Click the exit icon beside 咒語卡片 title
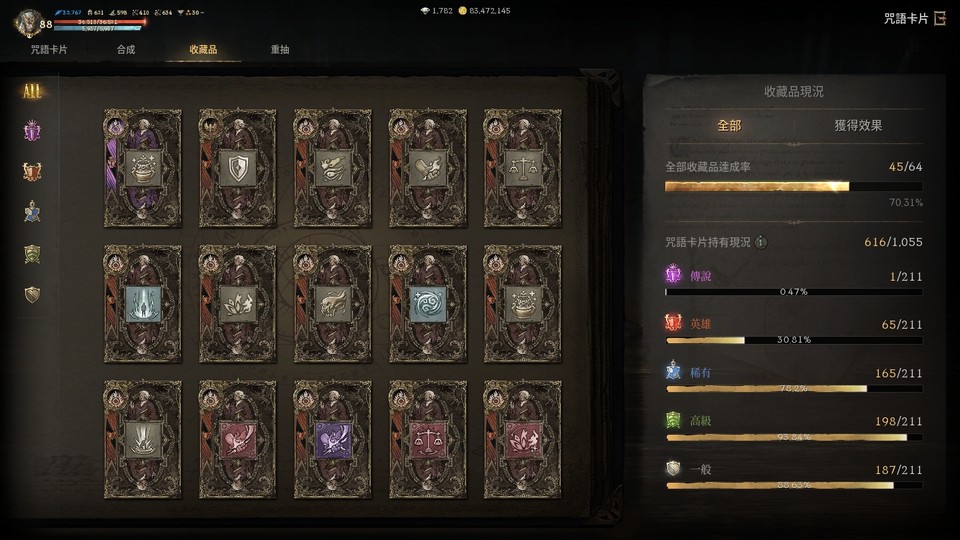 [940, 18]
